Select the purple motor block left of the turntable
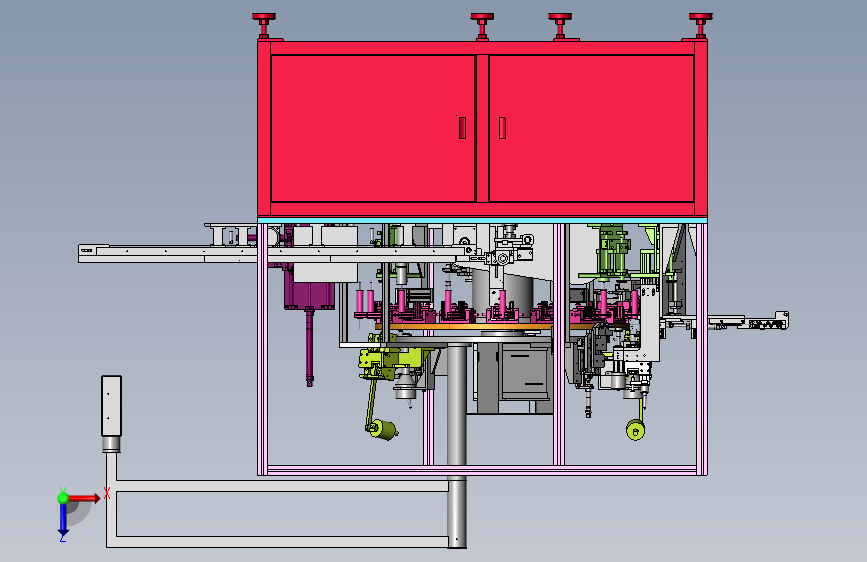The image size is (867, 562). [x=310, y=295]
